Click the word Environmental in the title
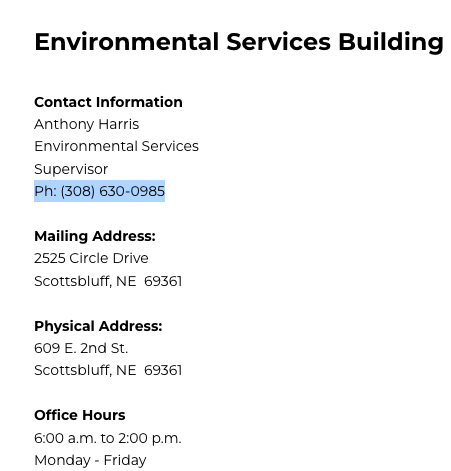 127,42
